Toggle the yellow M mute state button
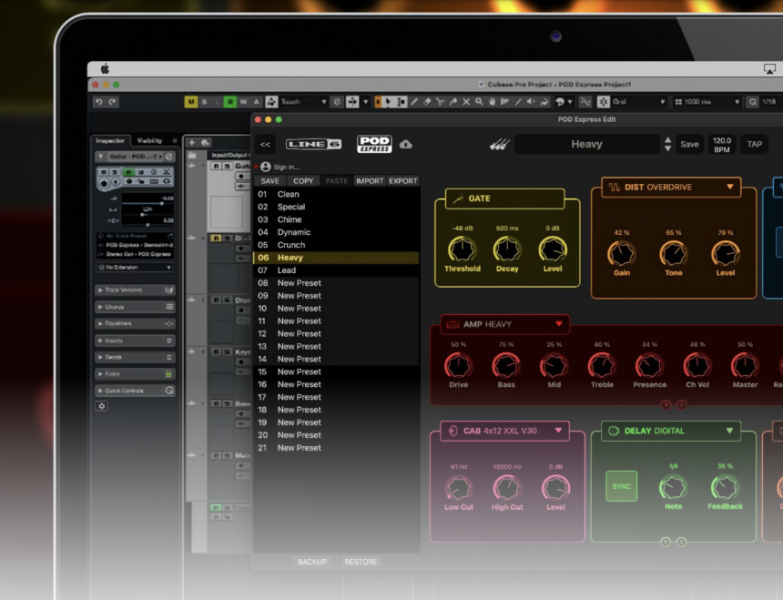 click(190, 102)
